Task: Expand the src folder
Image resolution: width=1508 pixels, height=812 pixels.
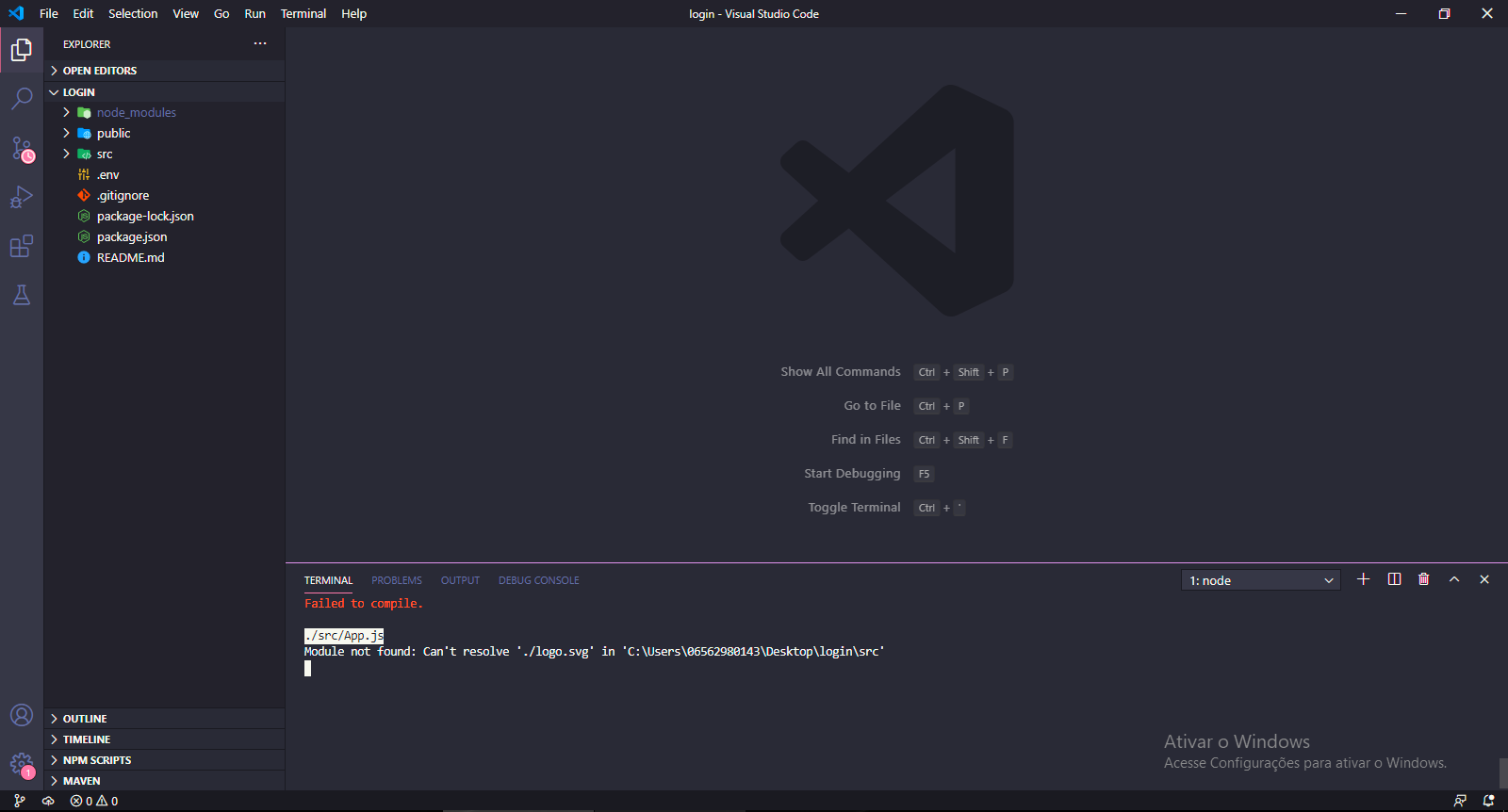Action: tap(104, 154)
